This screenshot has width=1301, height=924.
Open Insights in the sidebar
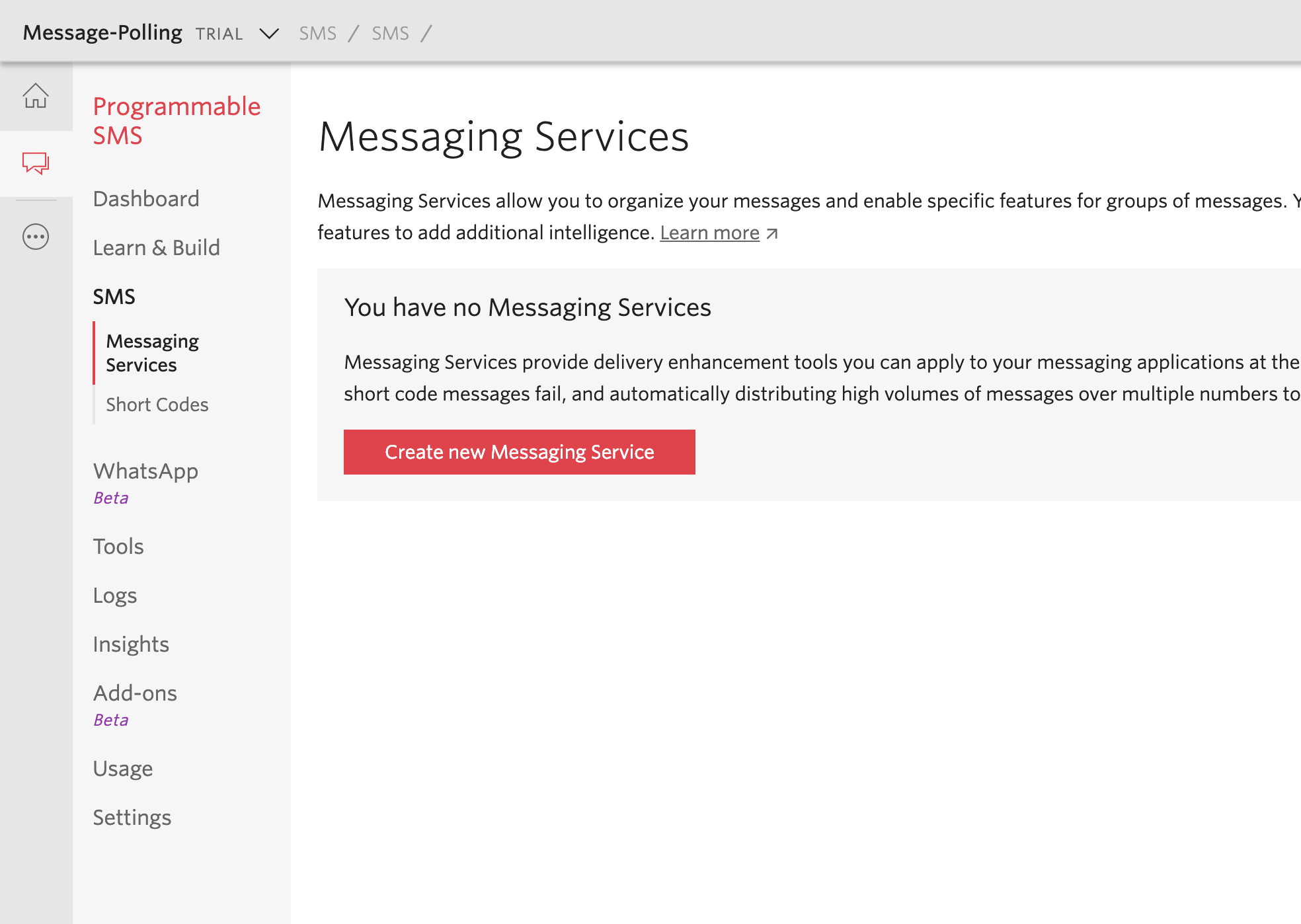coord(131,644)
